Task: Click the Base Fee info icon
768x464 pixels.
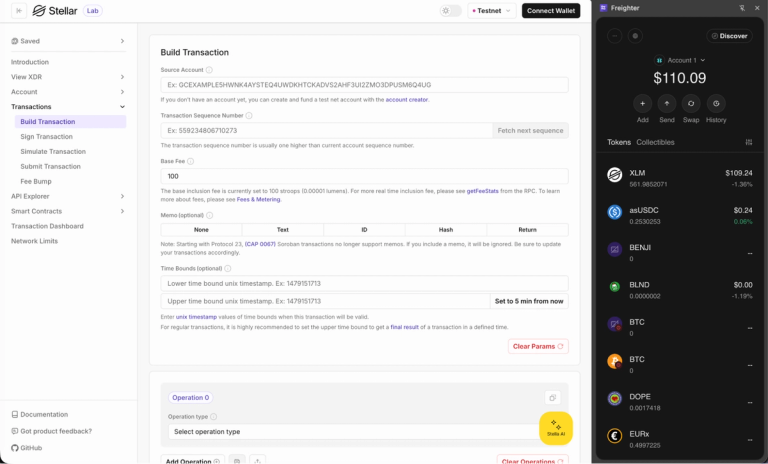Action: [191, 161]
